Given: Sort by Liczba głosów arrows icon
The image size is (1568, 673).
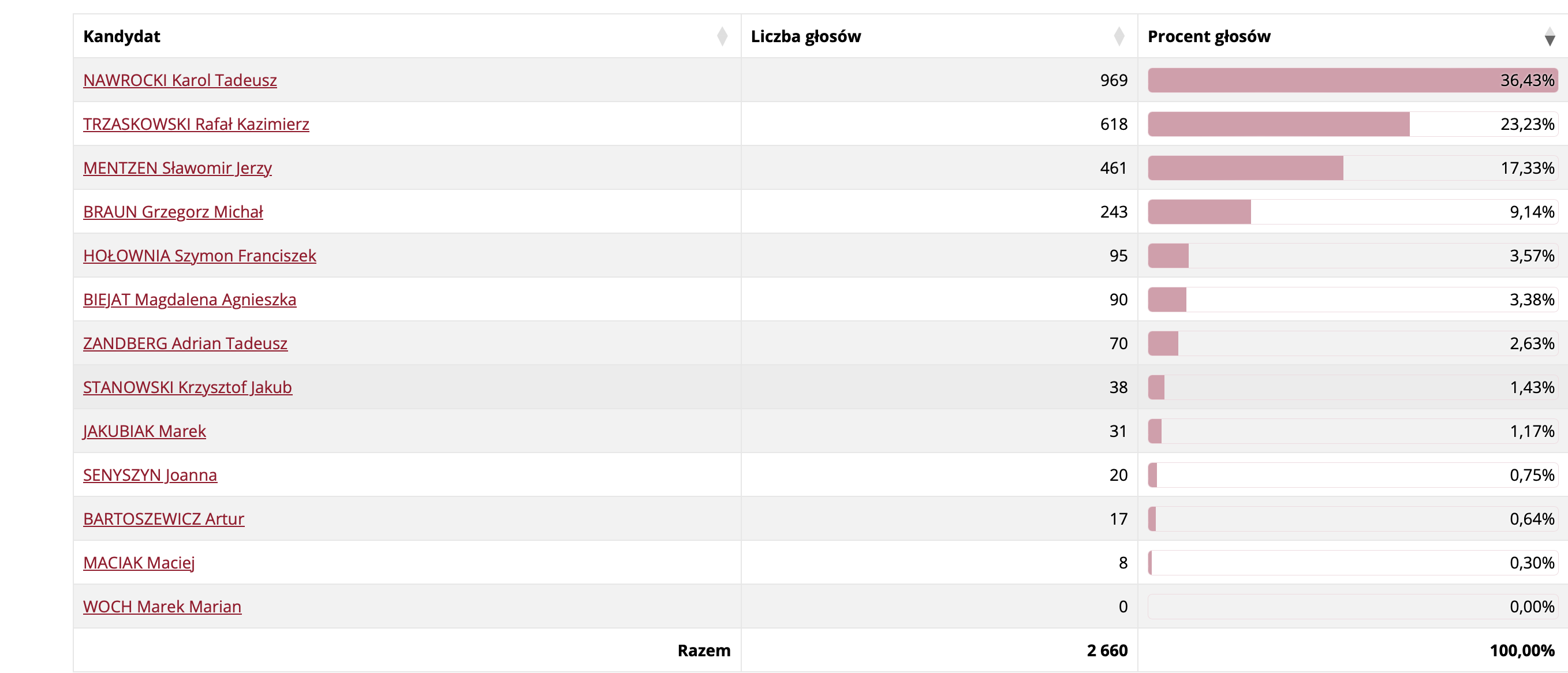Looking at the screenshot, I should click(1119, 36).
